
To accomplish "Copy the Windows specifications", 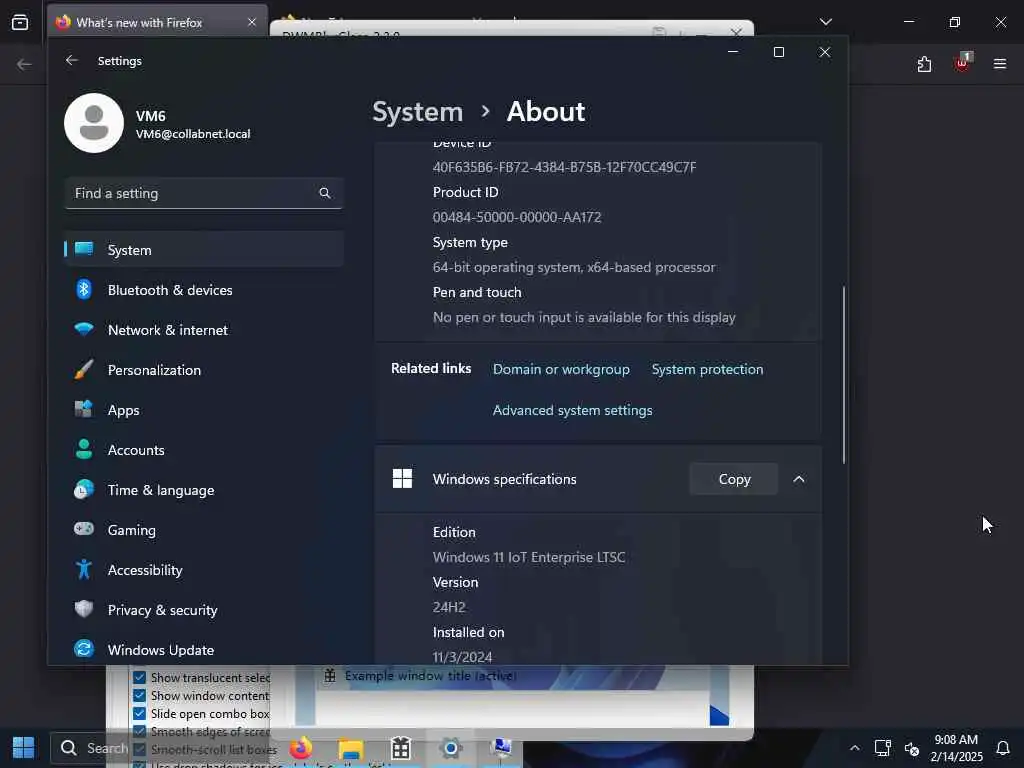I will tap(734, 479).
